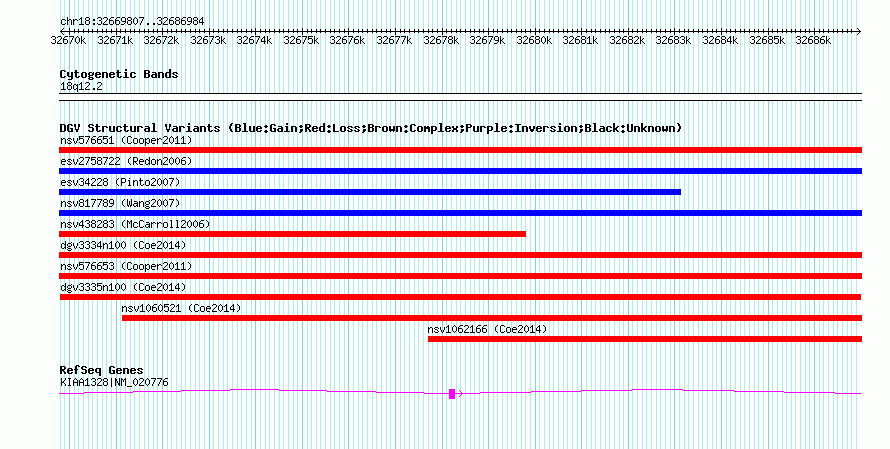This screenshot has width=890, height=449.
Task: Click the right arrowhead of the ruler
Action: 859,31
